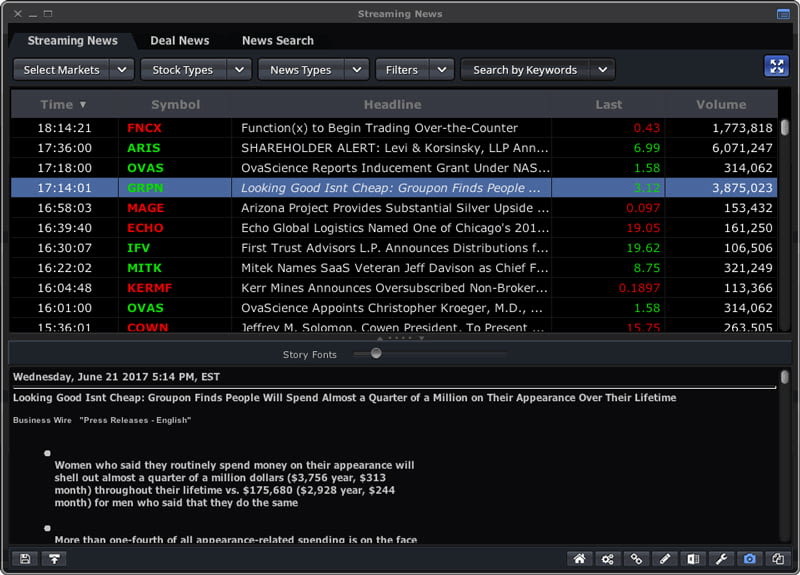
Task: Click the duplicate window icon
Action: point(778,559)
